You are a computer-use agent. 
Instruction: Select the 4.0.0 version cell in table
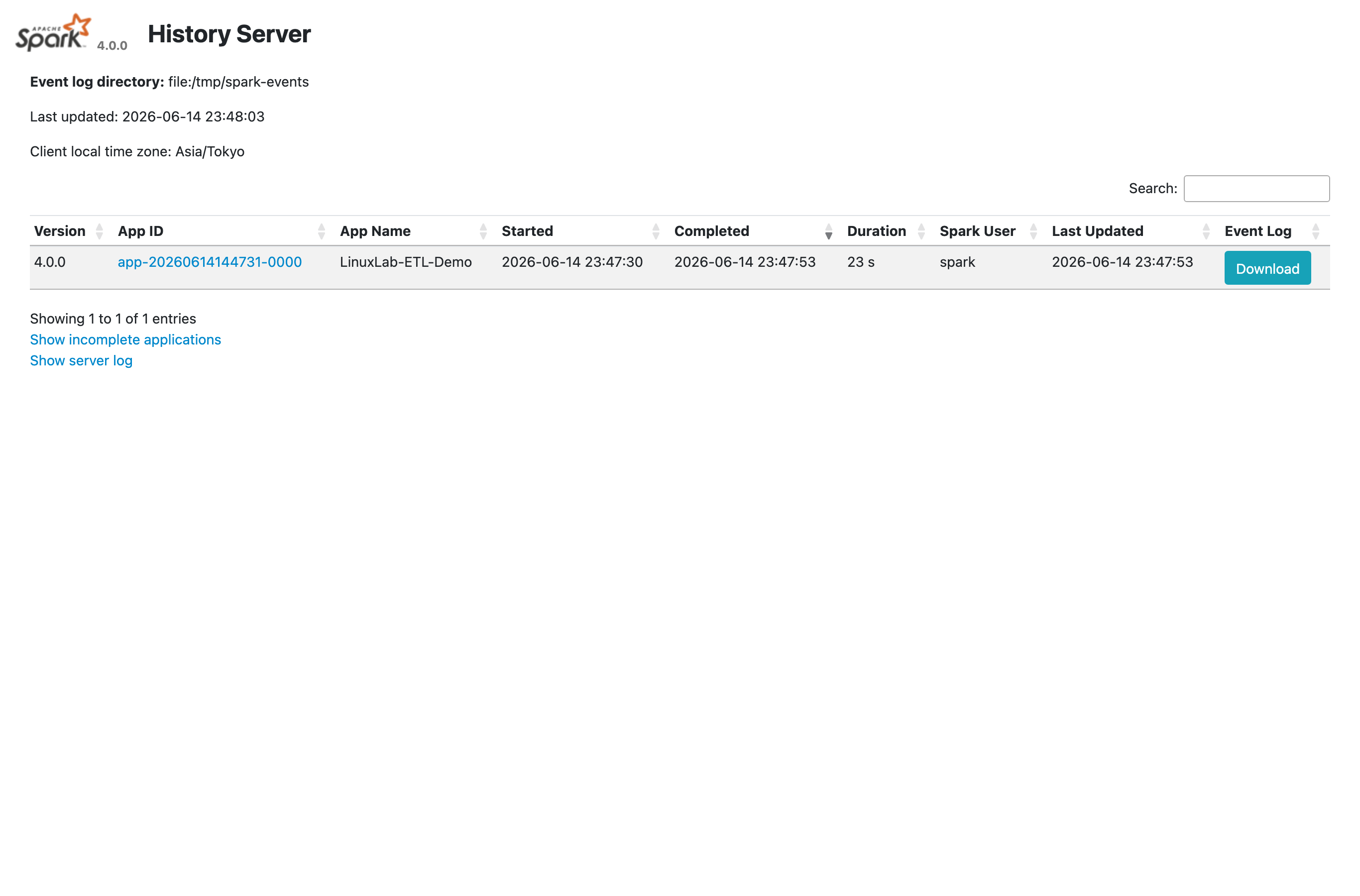click(50, 262)
